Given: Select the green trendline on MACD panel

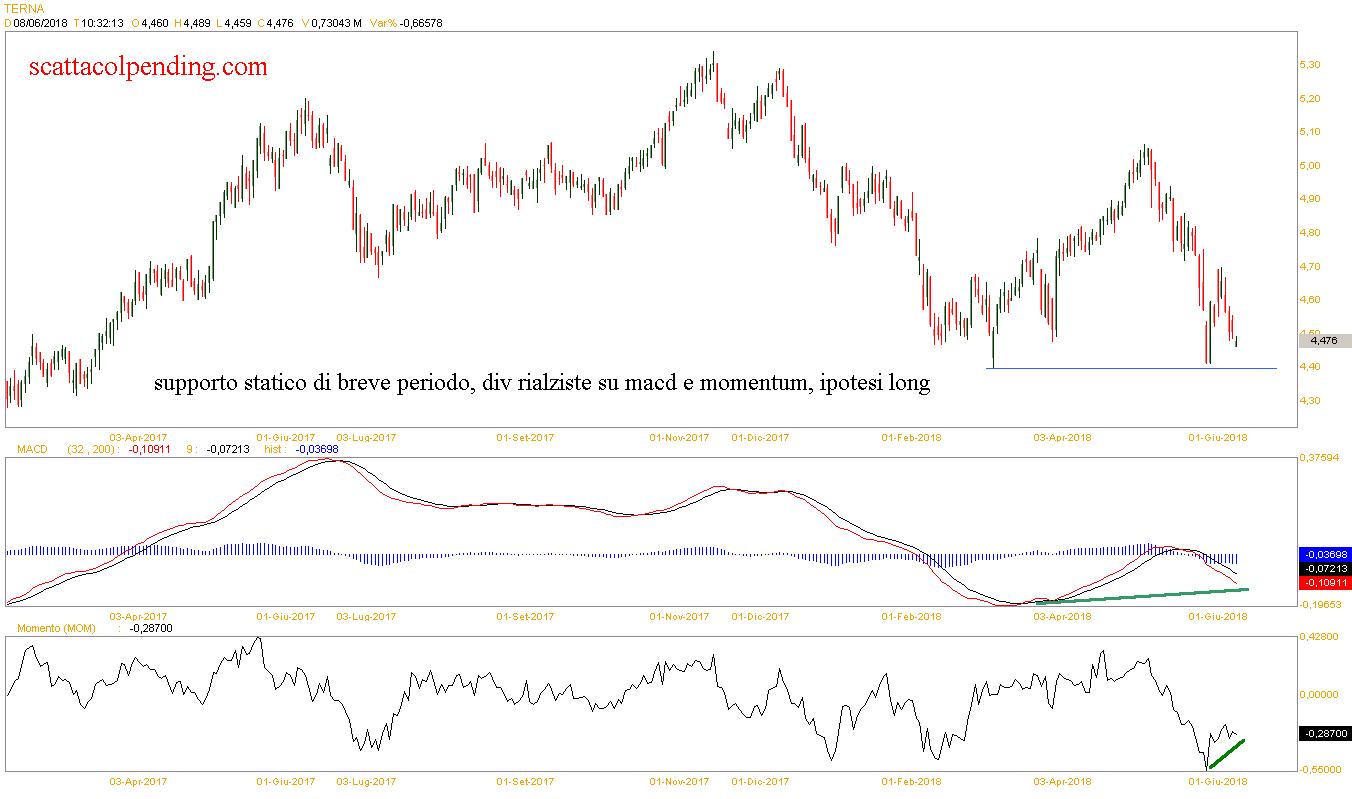Looking at the screenshot, I should pos(1140,596).
